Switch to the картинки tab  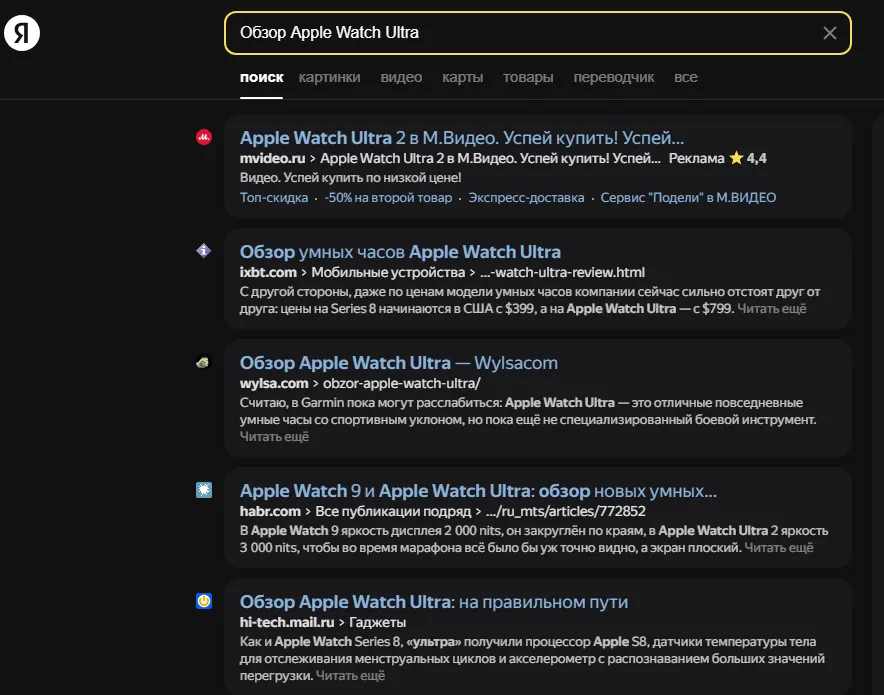pyautogui.click(x=329, y=77)
